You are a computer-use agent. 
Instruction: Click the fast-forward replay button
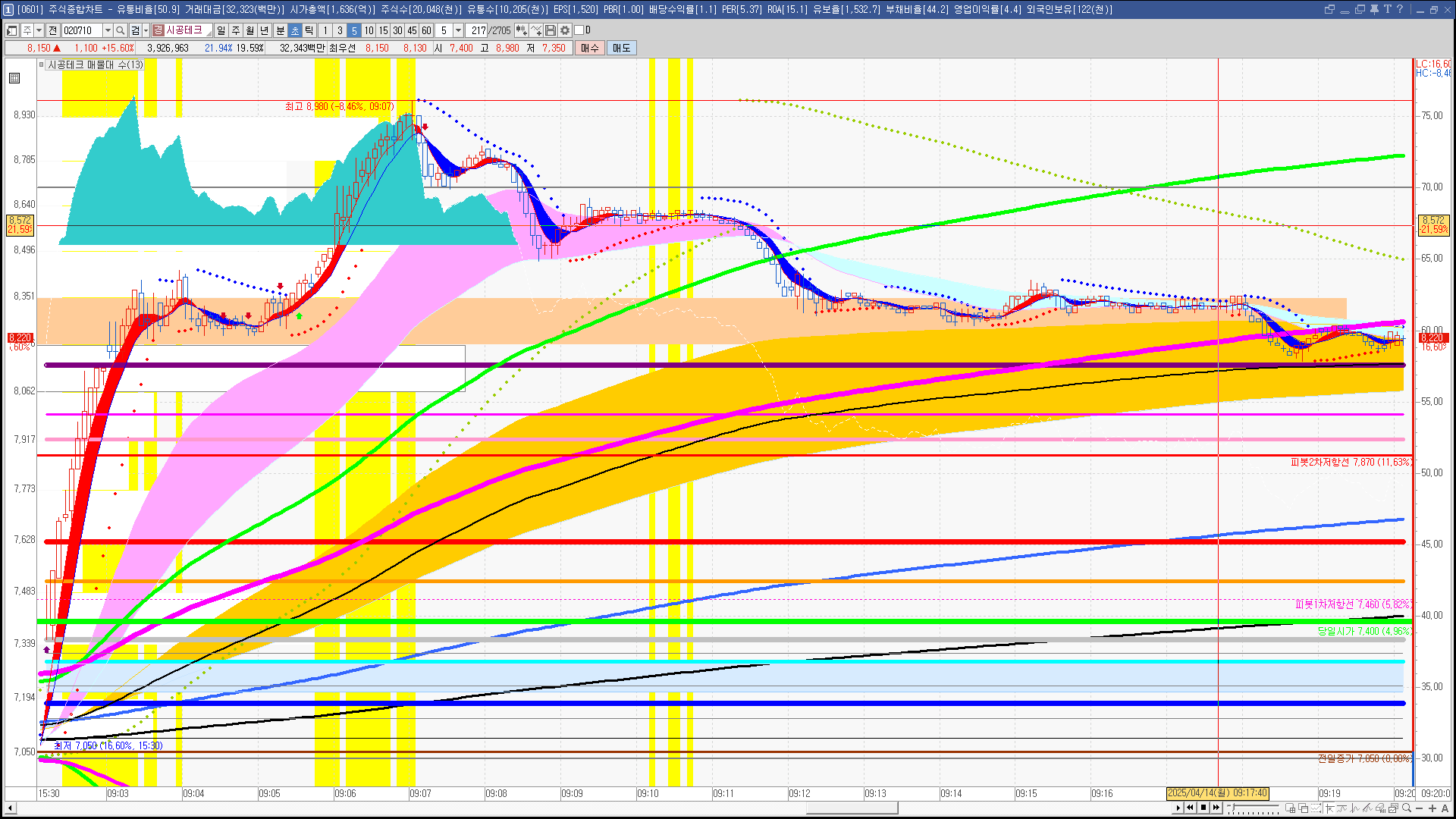(1216, 808)
